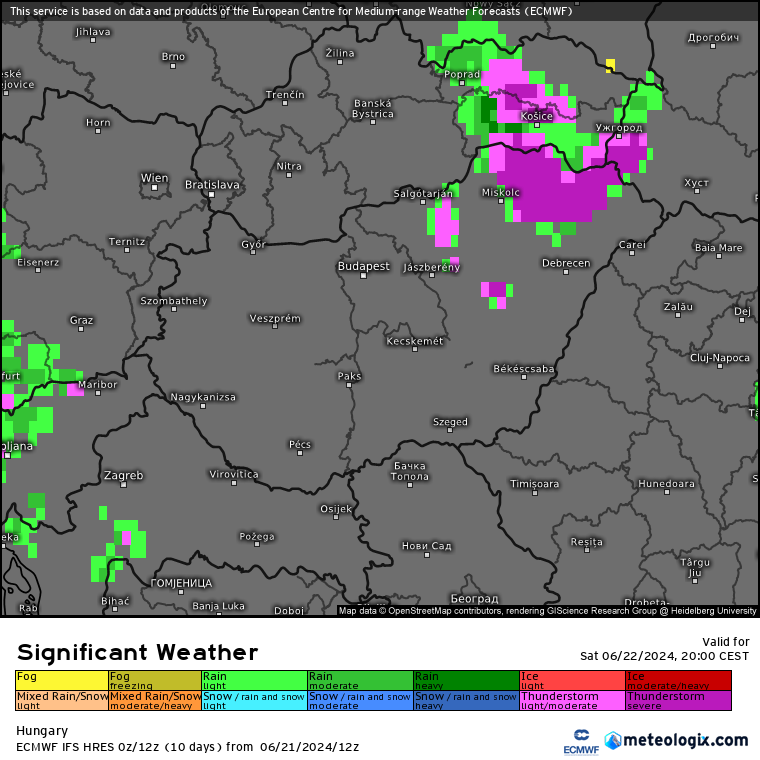Viewport: 760px width, 760px height.
Task: Click the Snow light cyan legend swatch
Action: click(x=254, y=700)
